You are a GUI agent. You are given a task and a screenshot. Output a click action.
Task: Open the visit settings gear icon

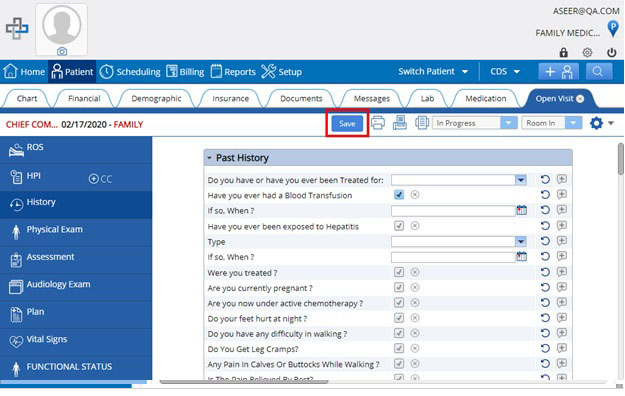(x=596, y=123)
